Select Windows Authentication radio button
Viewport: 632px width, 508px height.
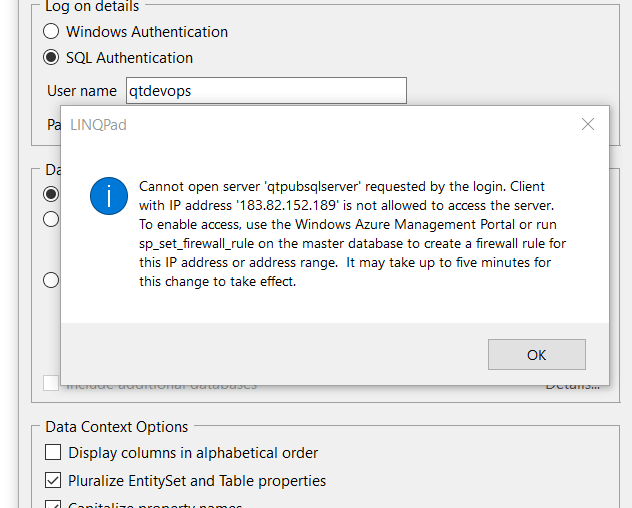(51, 31)
